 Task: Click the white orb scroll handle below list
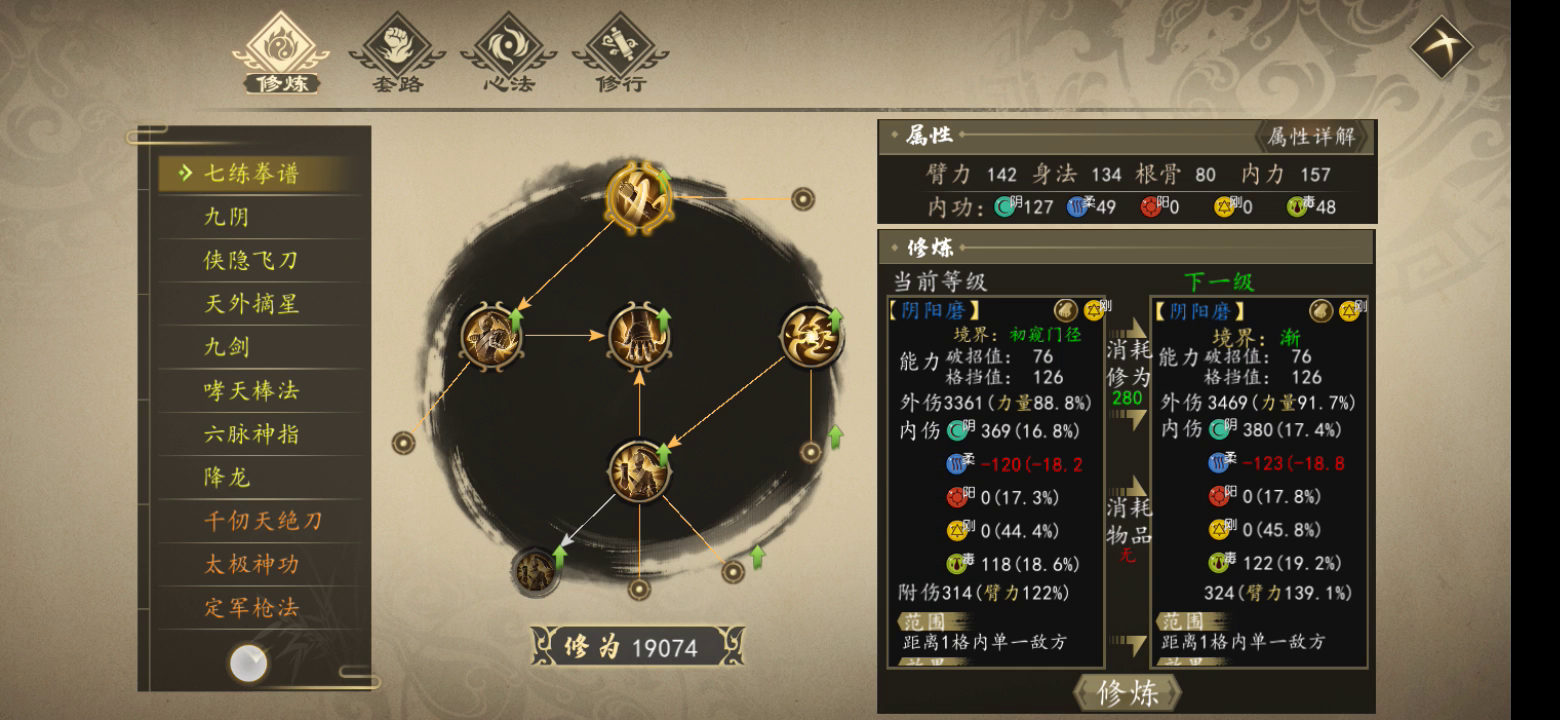248,664
